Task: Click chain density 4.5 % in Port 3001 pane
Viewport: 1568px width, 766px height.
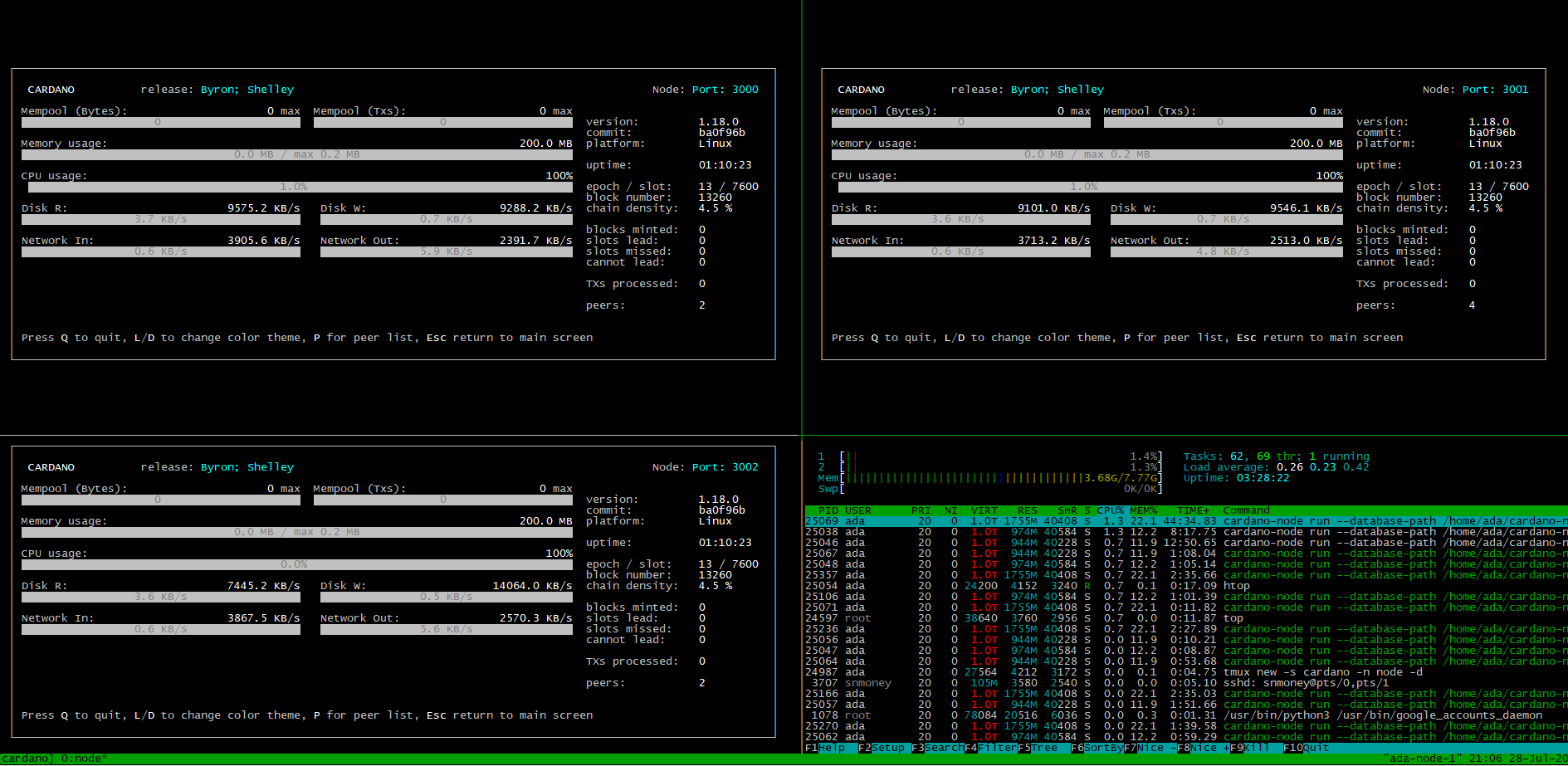Action: 1486,208
